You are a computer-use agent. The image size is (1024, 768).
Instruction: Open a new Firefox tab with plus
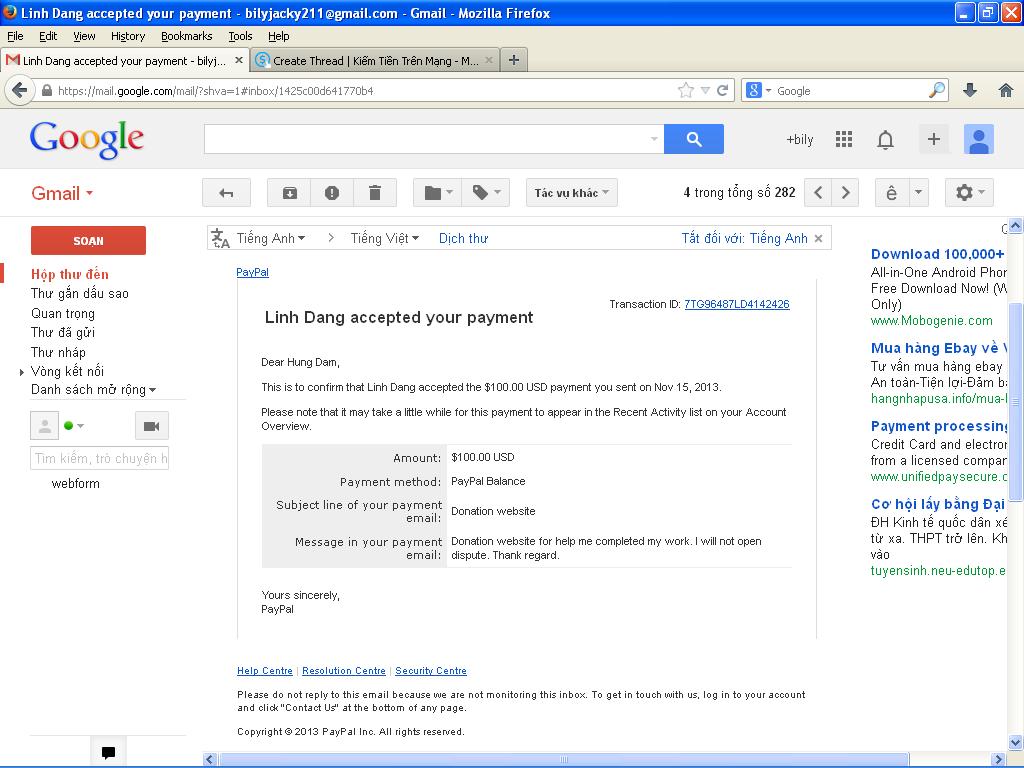pos(514,60)
